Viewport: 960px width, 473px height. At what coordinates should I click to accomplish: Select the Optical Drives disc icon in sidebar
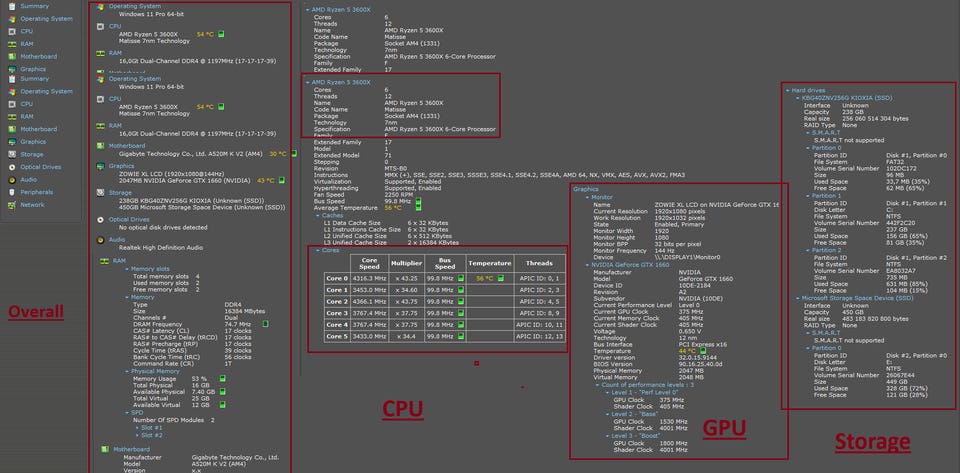point(12,167)
